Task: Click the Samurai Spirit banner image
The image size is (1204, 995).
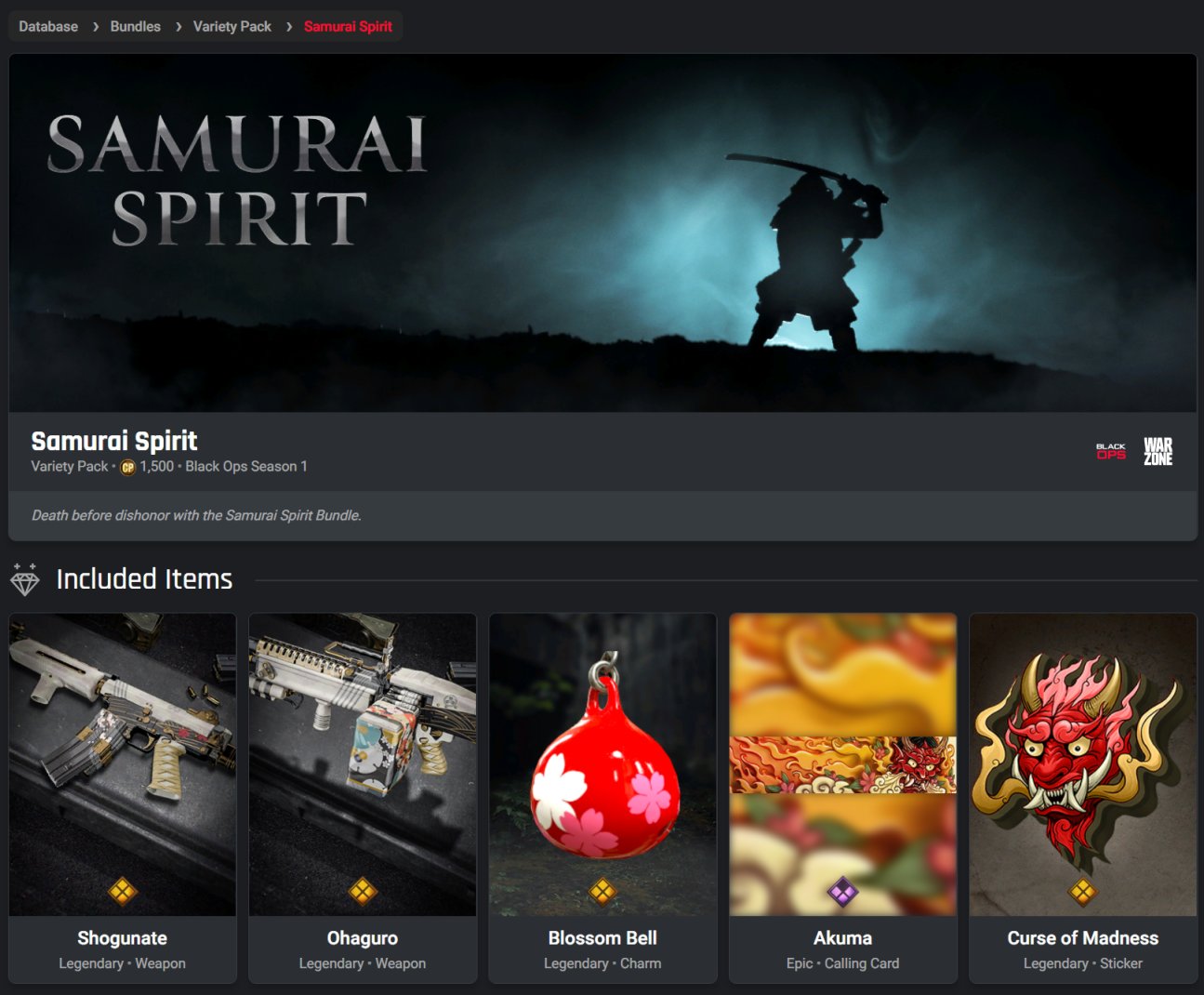Action: [602, 232]
